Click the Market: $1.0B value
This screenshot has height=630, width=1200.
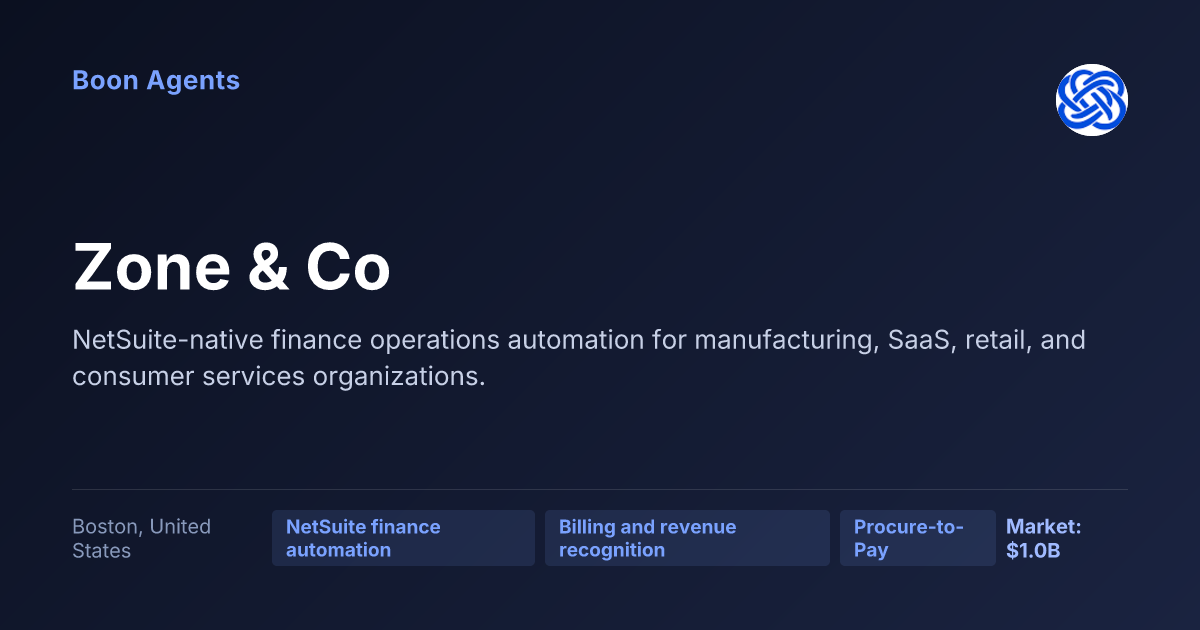click(1044, 538)
